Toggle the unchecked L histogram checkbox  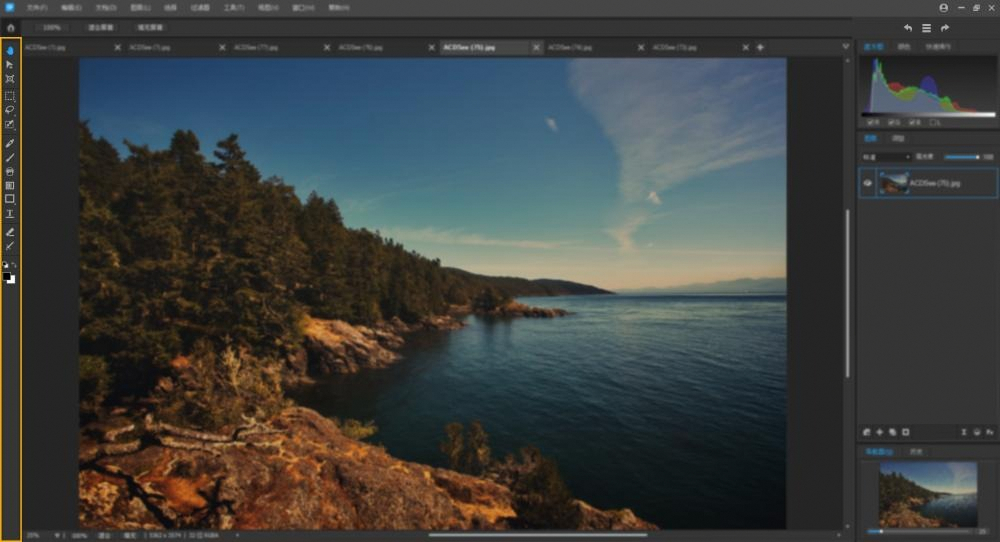tap(931, 122)
